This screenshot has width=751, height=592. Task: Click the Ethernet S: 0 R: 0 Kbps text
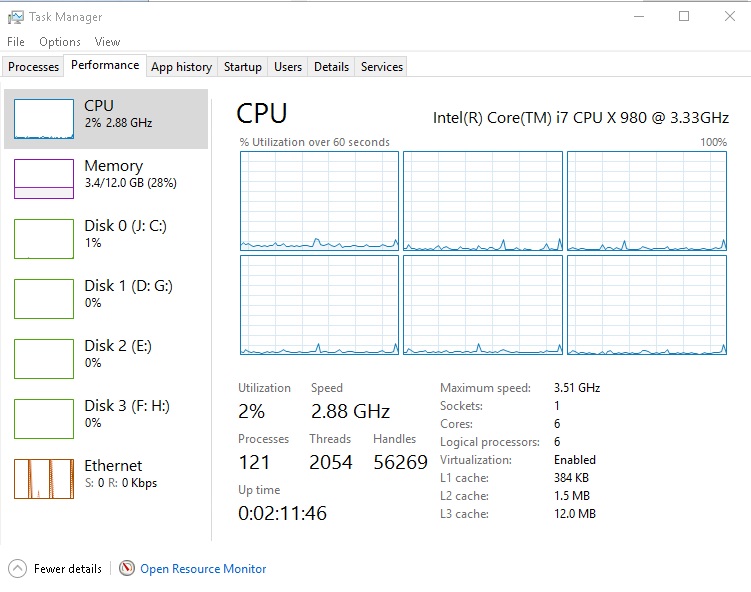click(x=121, y=483)
